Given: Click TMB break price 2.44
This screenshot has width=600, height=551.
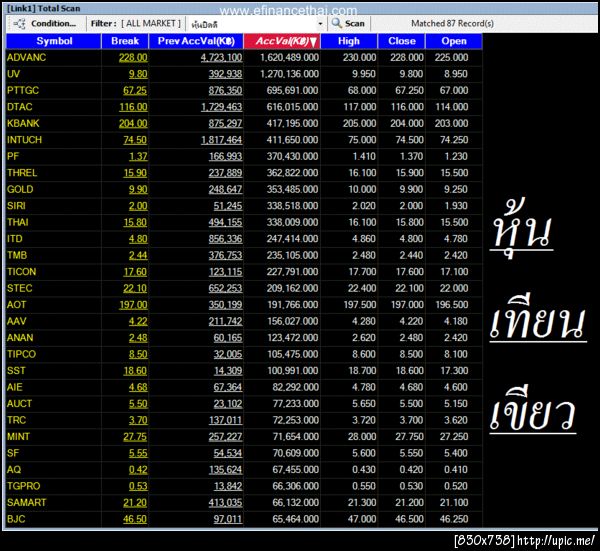Looking at the screenshot, I should point(138,255).
